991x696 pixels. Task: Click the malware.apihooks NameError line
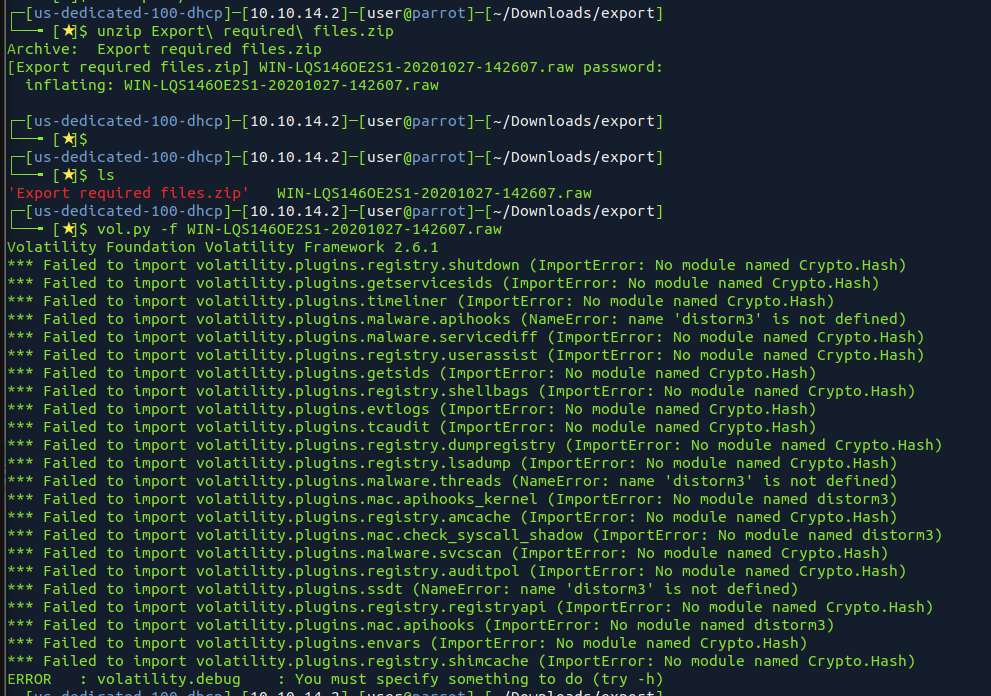[456, 319]
